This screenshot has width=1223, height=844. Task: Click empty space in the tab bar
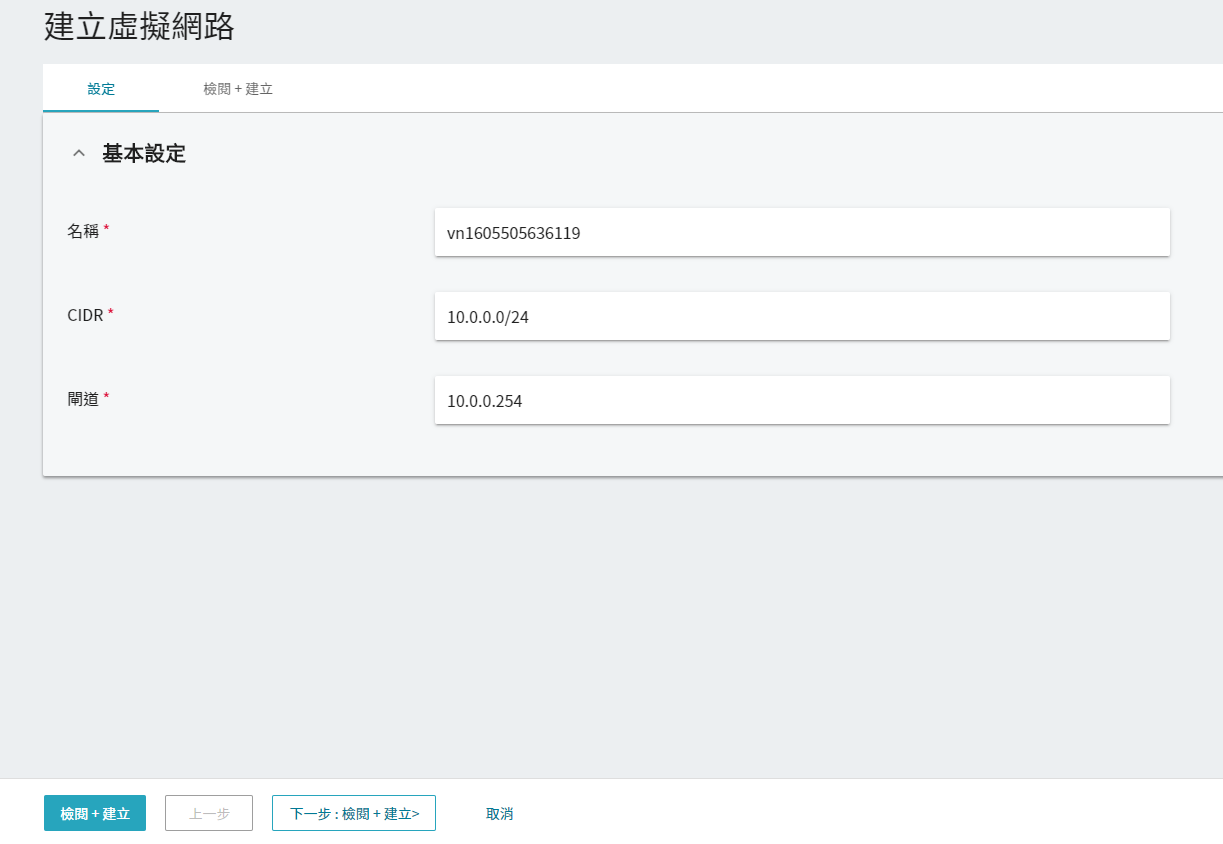(x=700, y=89)
